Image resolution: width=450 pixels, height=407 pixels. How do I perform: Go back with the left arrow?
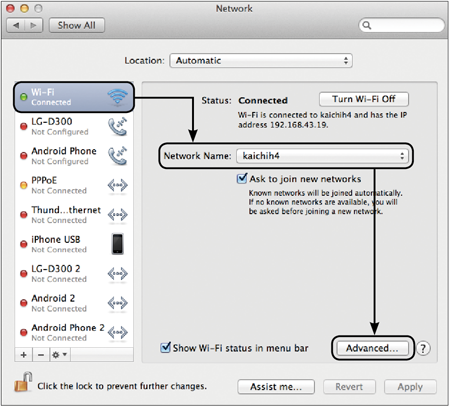point(16,25)
